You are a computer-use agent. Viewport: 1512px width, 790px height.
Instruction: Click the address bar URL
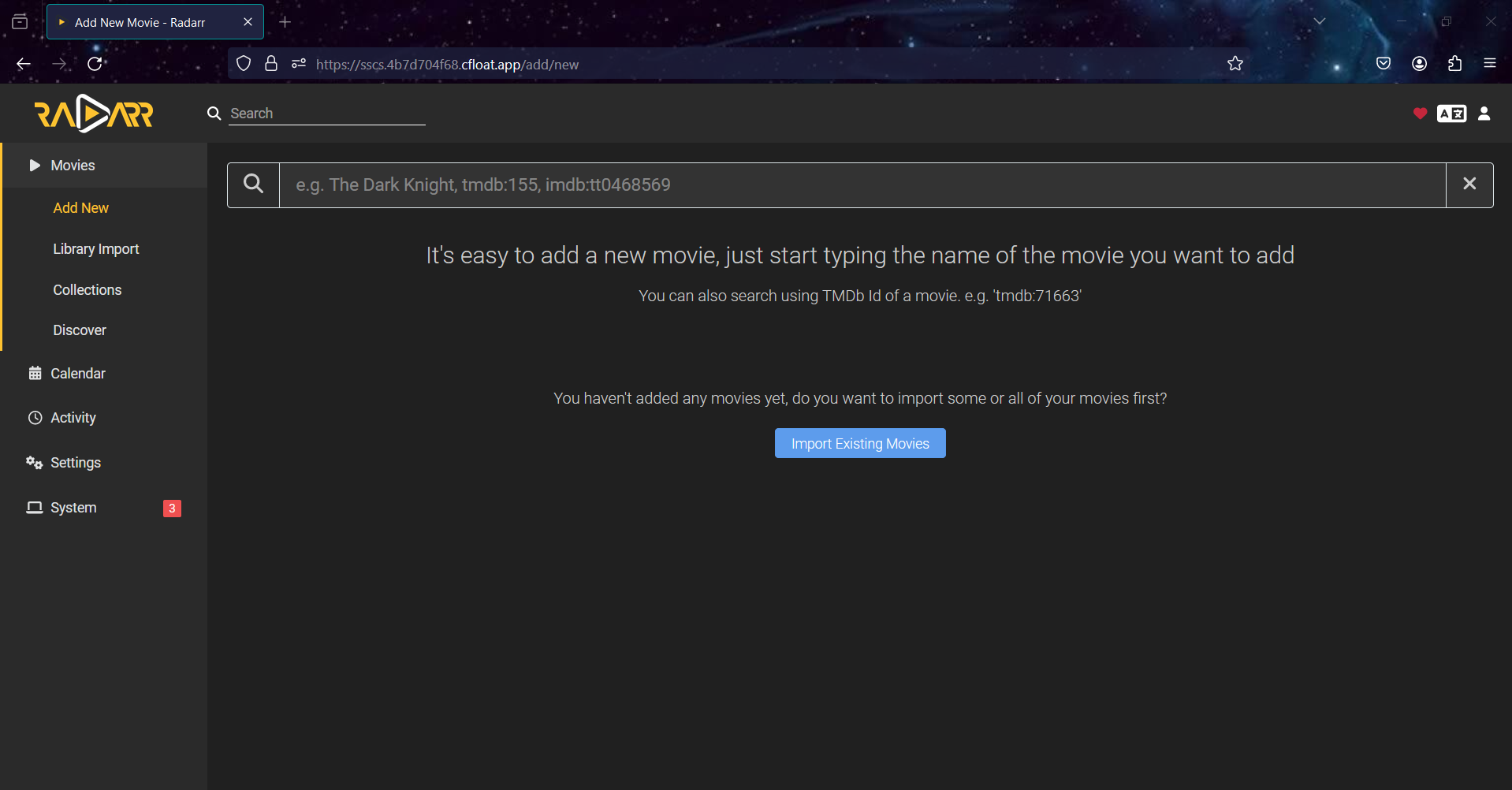click(x=447, y=65)
